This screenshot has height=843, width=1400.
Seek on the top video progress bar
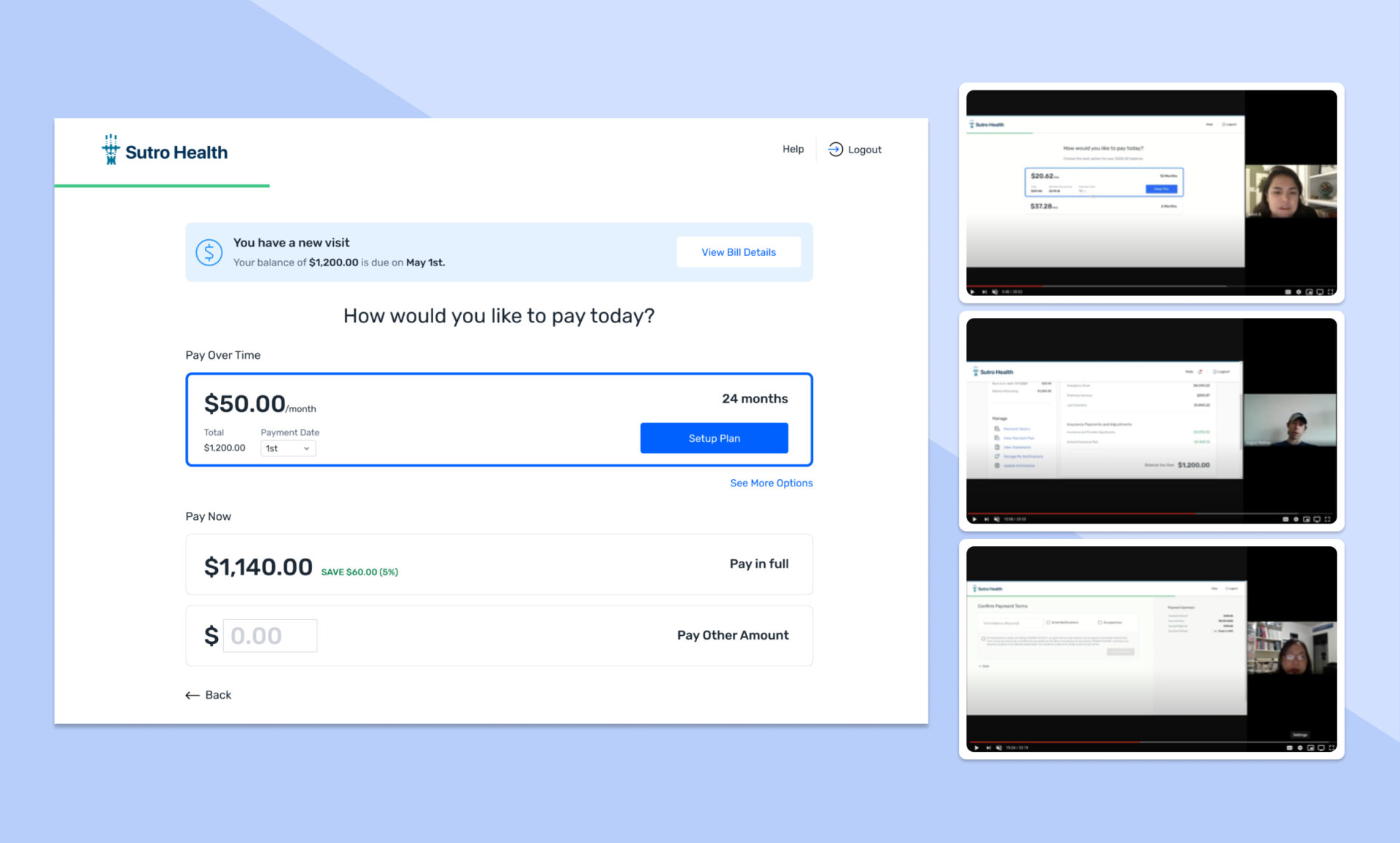point(1151,286)
